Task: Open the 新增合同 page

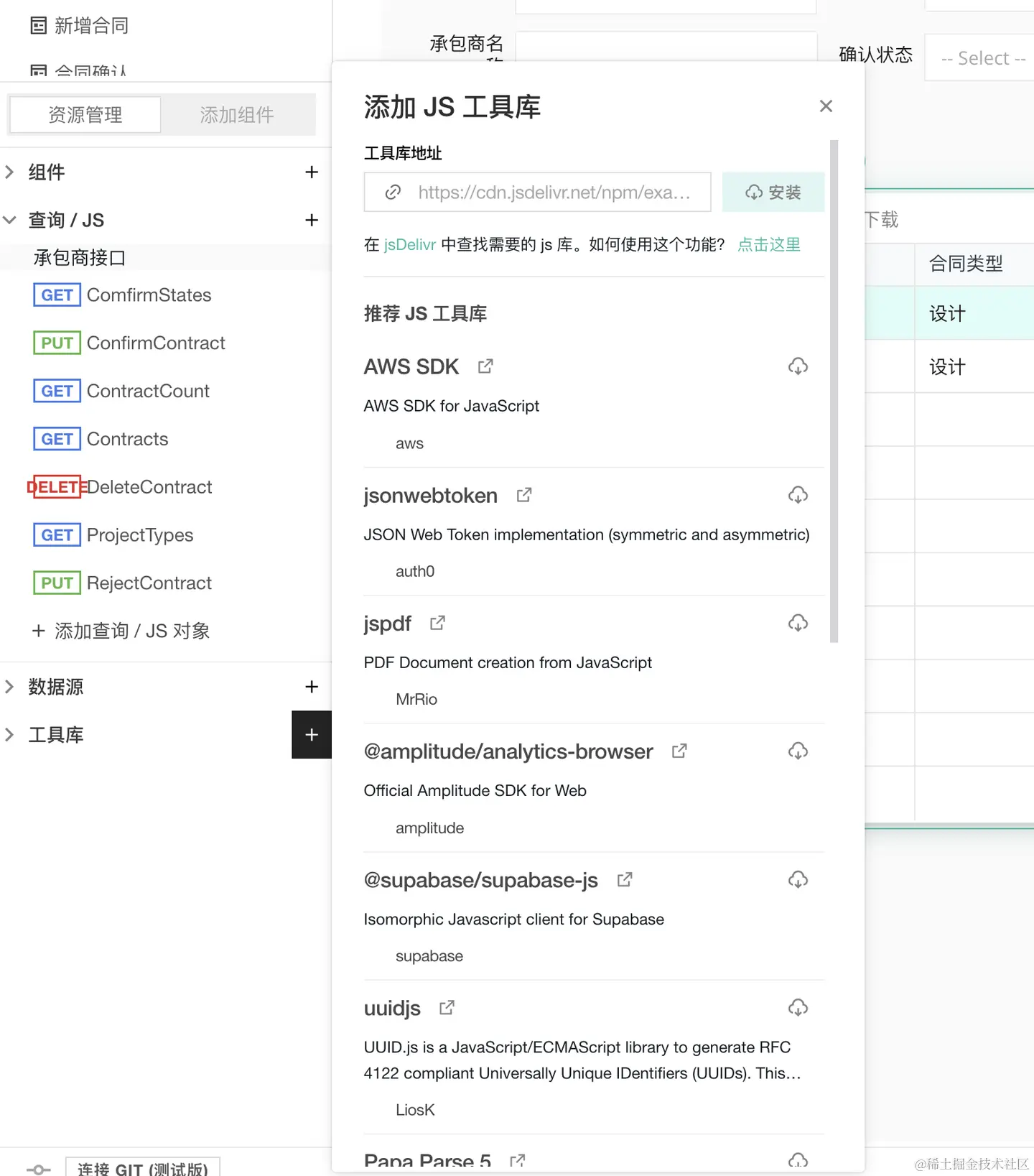Action: point(79,26)
